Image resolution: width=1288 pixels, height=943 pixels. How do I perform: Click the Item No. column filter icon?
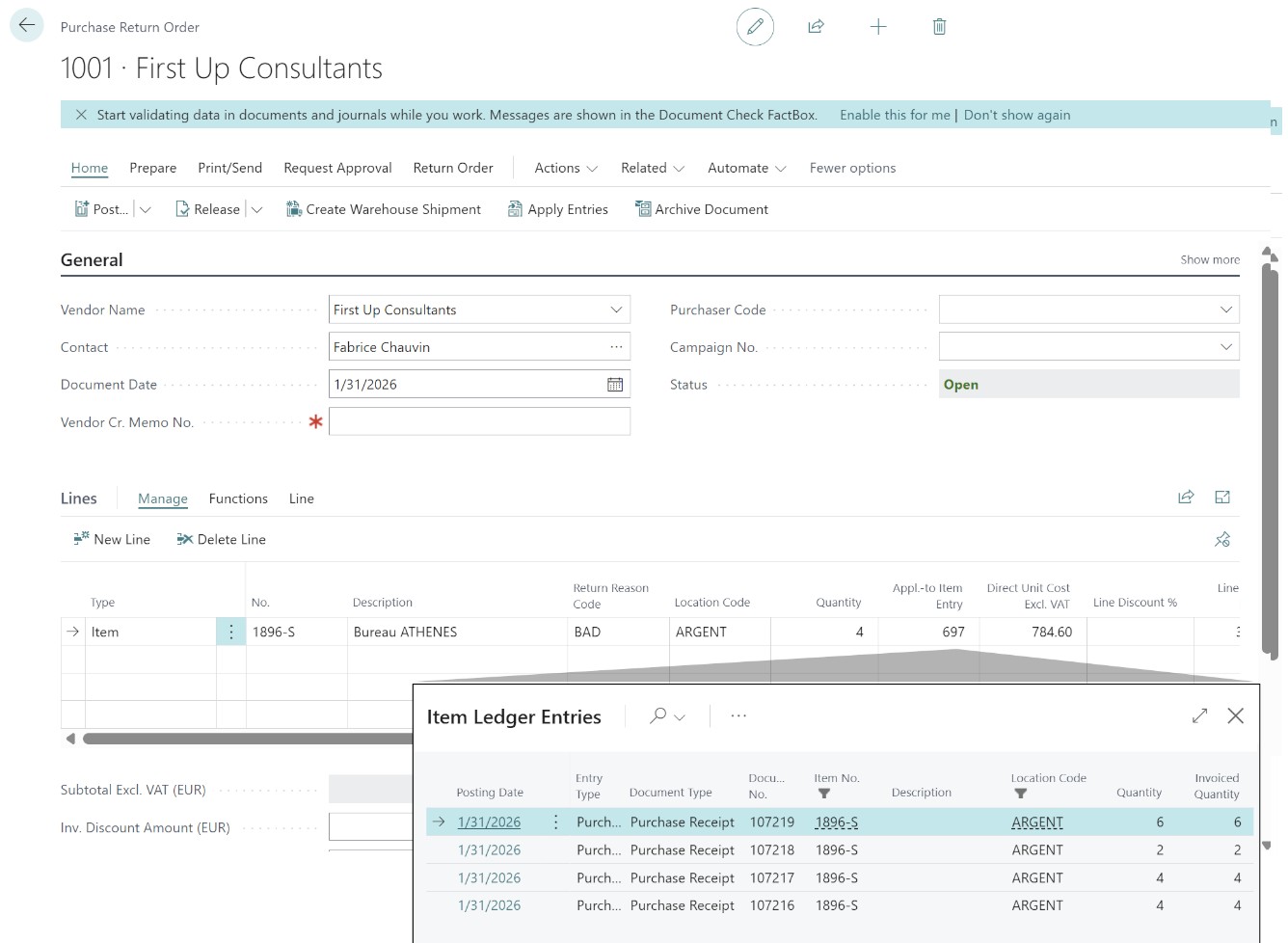pyautogui.click(x=823, y=795)
